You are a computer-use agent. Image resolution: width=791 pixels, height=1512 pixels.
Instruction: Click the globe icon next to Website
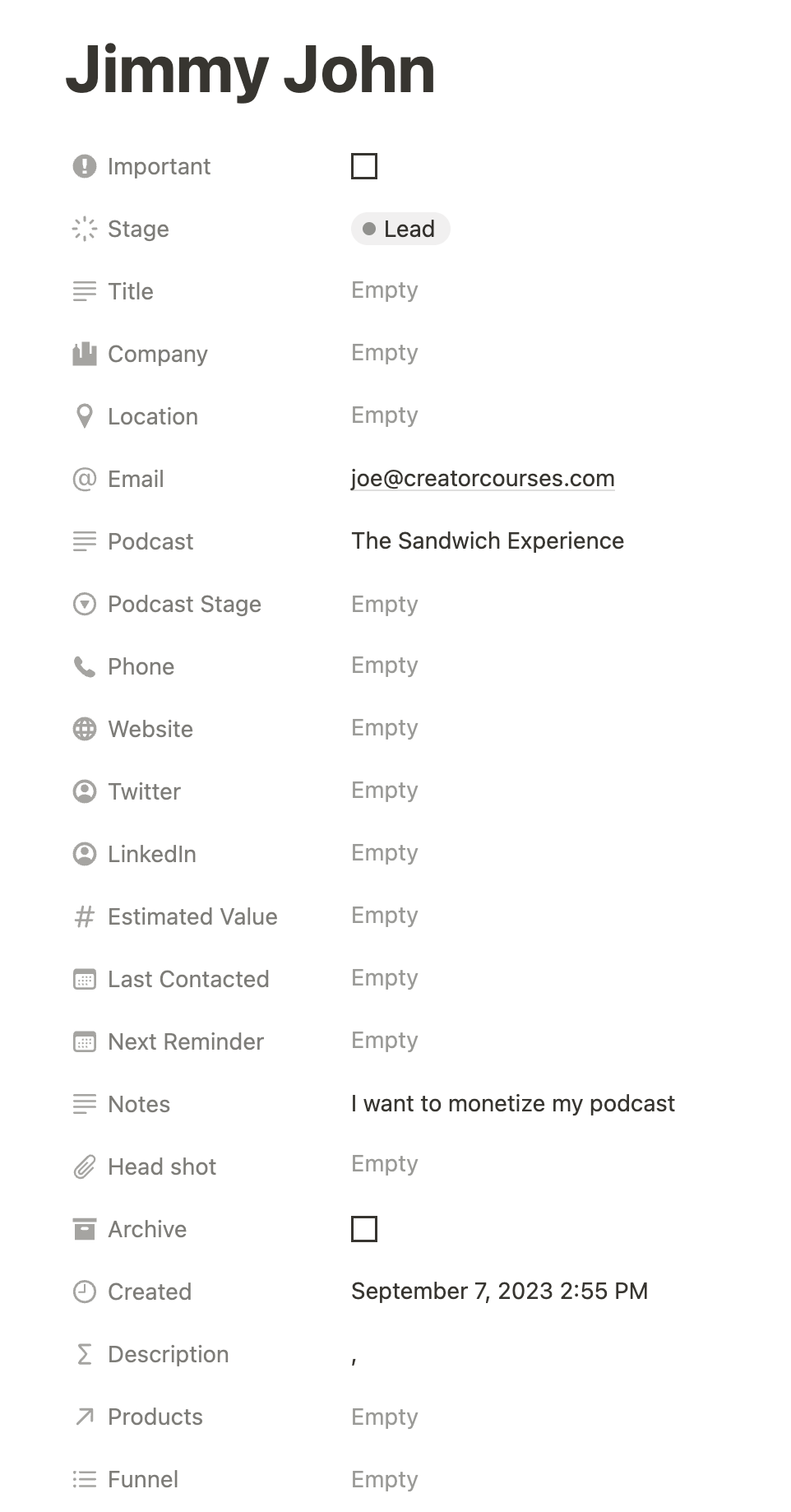[85, 729]
